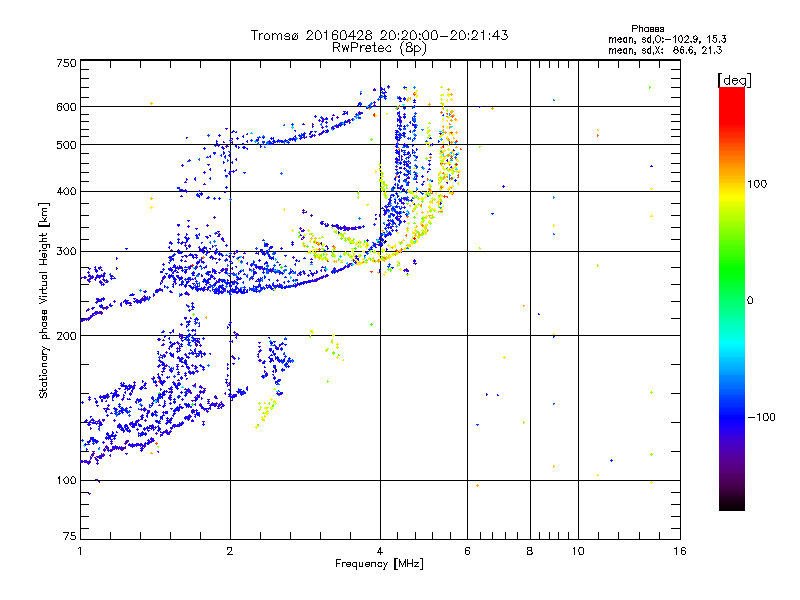The image size is (800, 600).
Task: Click the plot title 'Tromsø 20160428 20:20:00-20:21:43'
Action: [379, 35]
